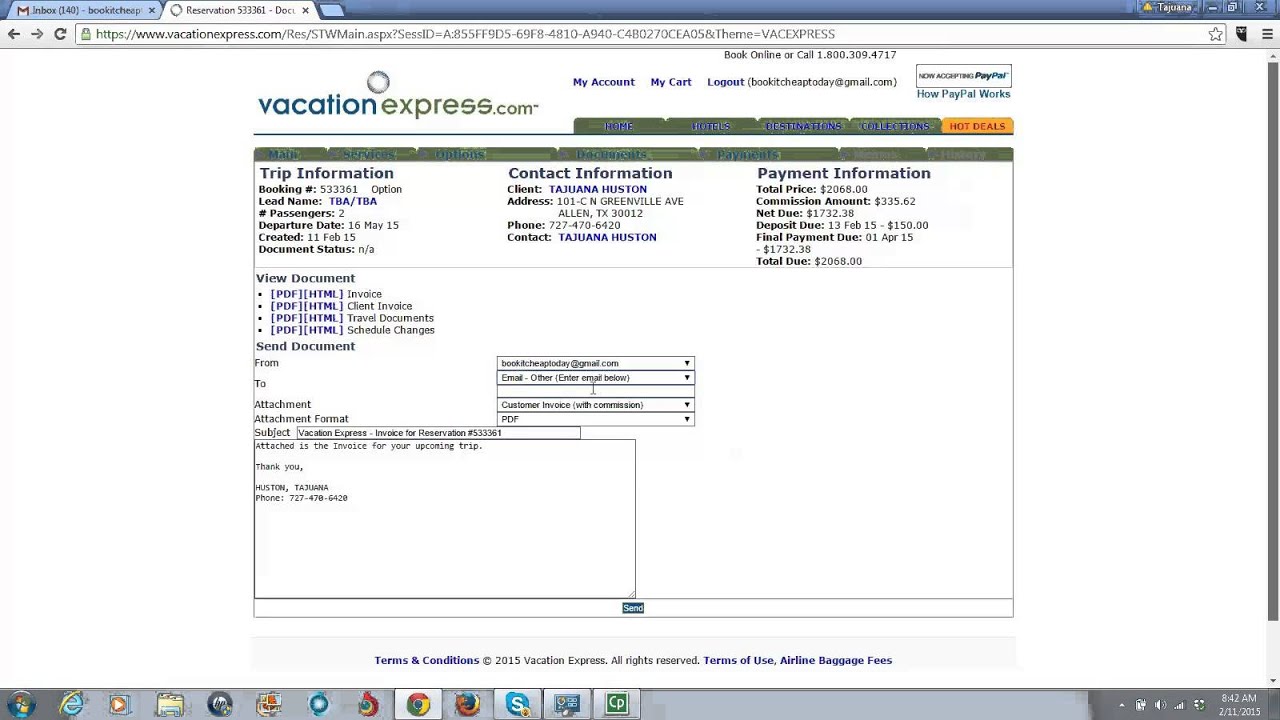Viewport: 1280px width, 720px height.
Task: Open Client Invoice HTML link
Action: click(324, 306)
